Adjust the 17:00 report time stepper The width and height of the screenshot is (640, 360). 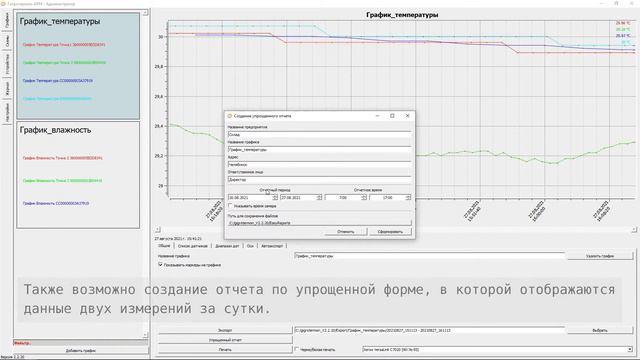click(x=408, y=198)
